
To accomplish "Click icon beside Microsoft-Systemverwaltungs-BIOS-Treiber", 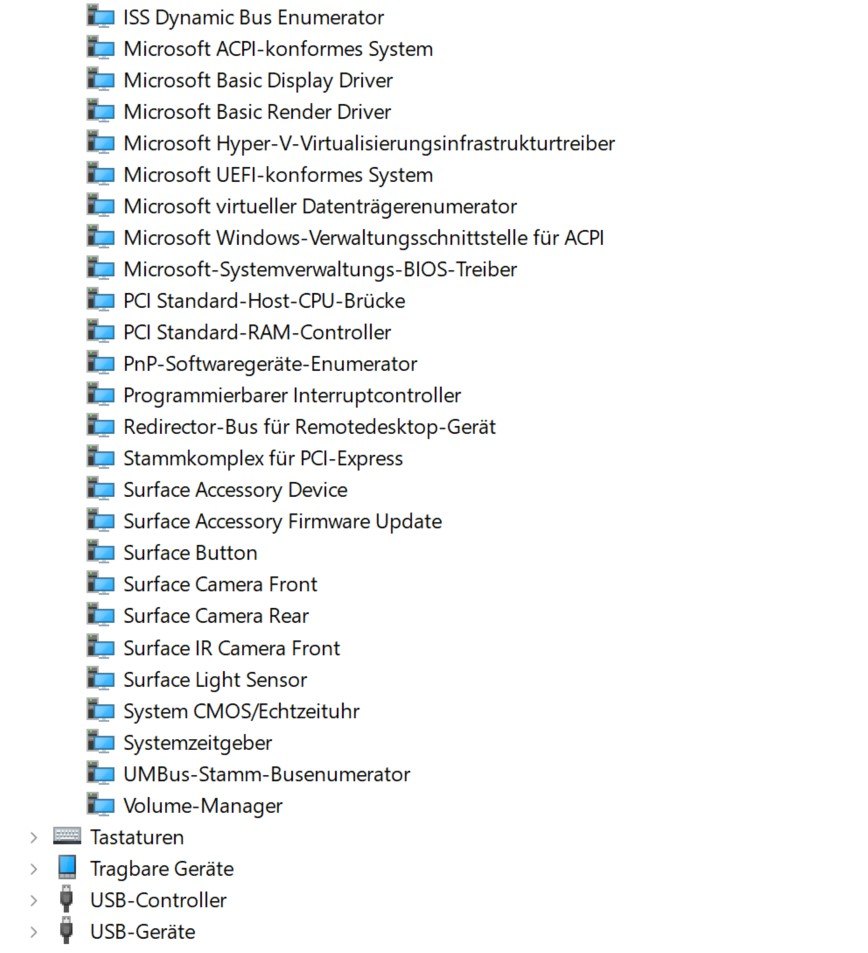I will point(100,269).
